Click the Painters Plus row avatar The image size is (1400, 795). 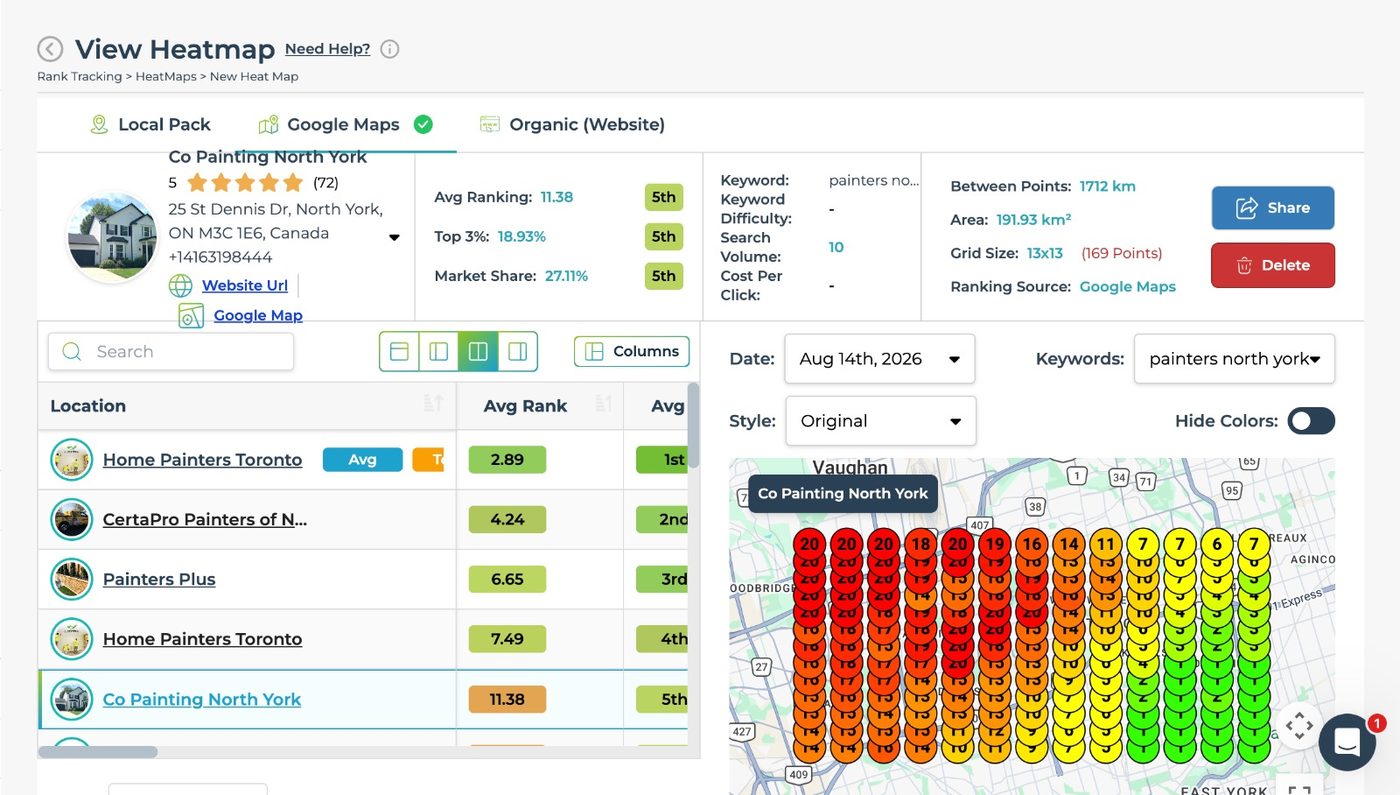(72, 580)
